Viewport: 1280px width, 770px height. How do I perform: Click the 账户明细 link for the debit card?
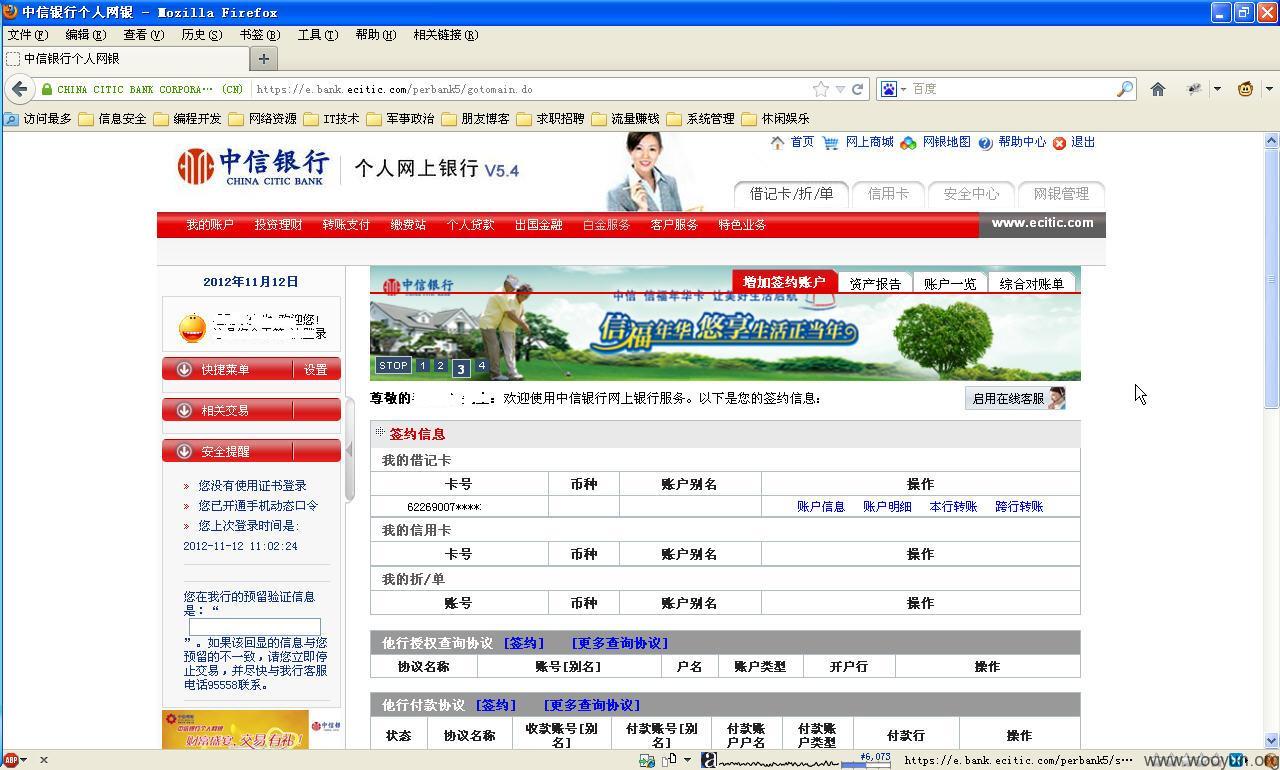pyautogui.click(x=887, y=507)
